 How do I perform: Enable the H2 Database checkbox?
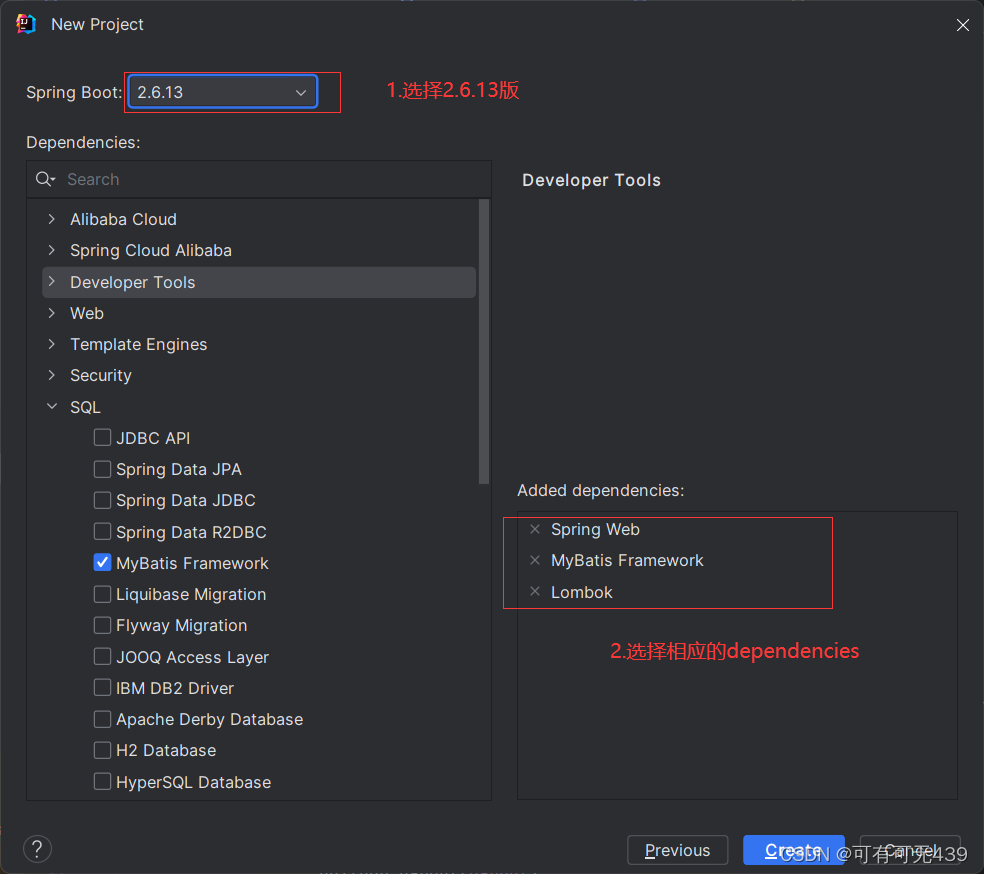tap(102, 750)
